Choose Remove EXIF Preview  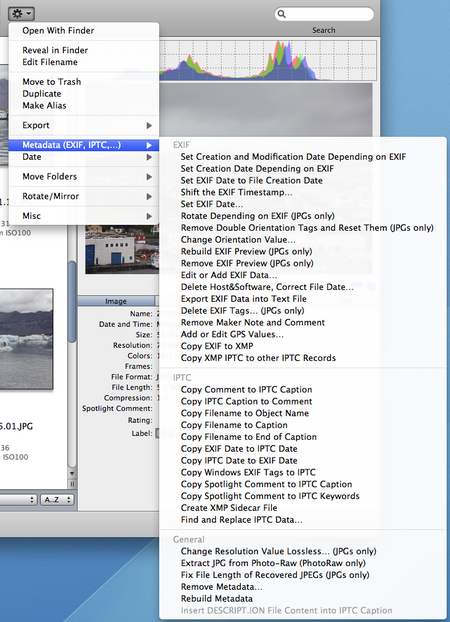click(x=303, y=263)
